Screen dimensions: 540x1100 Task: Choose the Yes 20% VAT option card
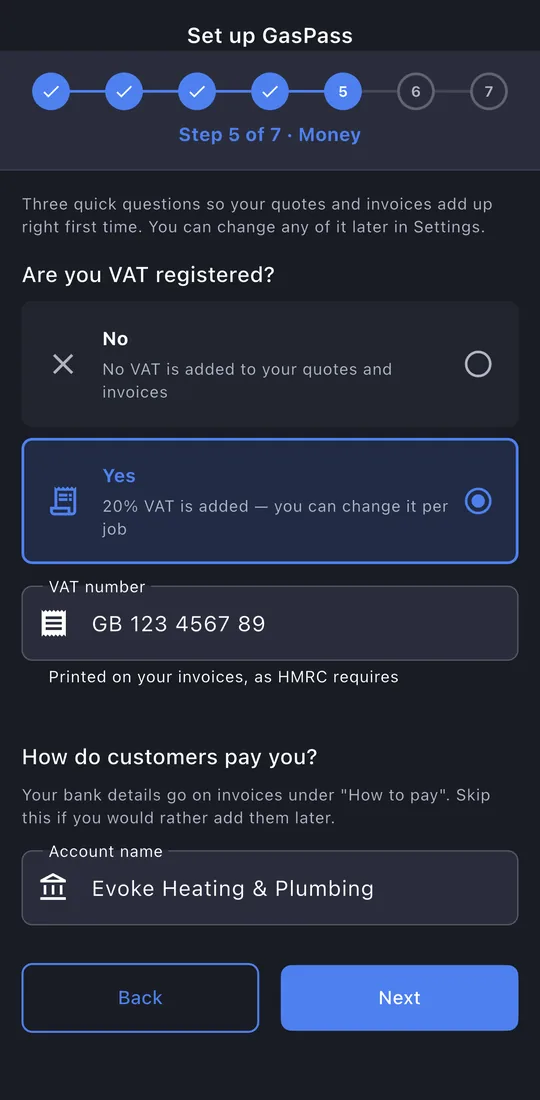coord(270,501)
